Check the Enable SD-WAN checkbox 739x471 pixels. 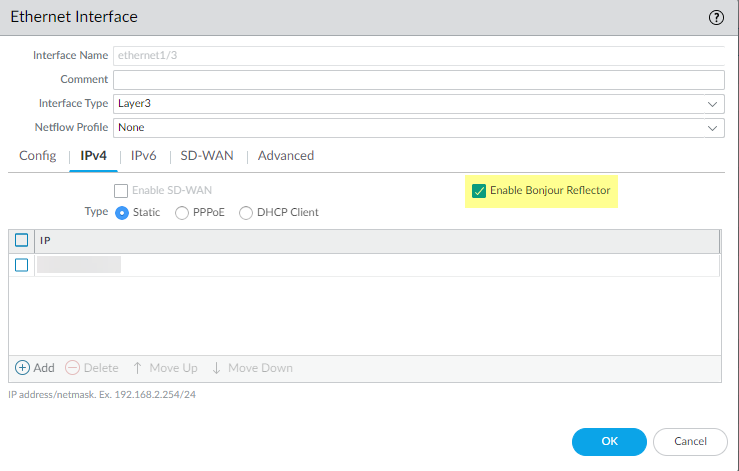click(x=121, y=190)
